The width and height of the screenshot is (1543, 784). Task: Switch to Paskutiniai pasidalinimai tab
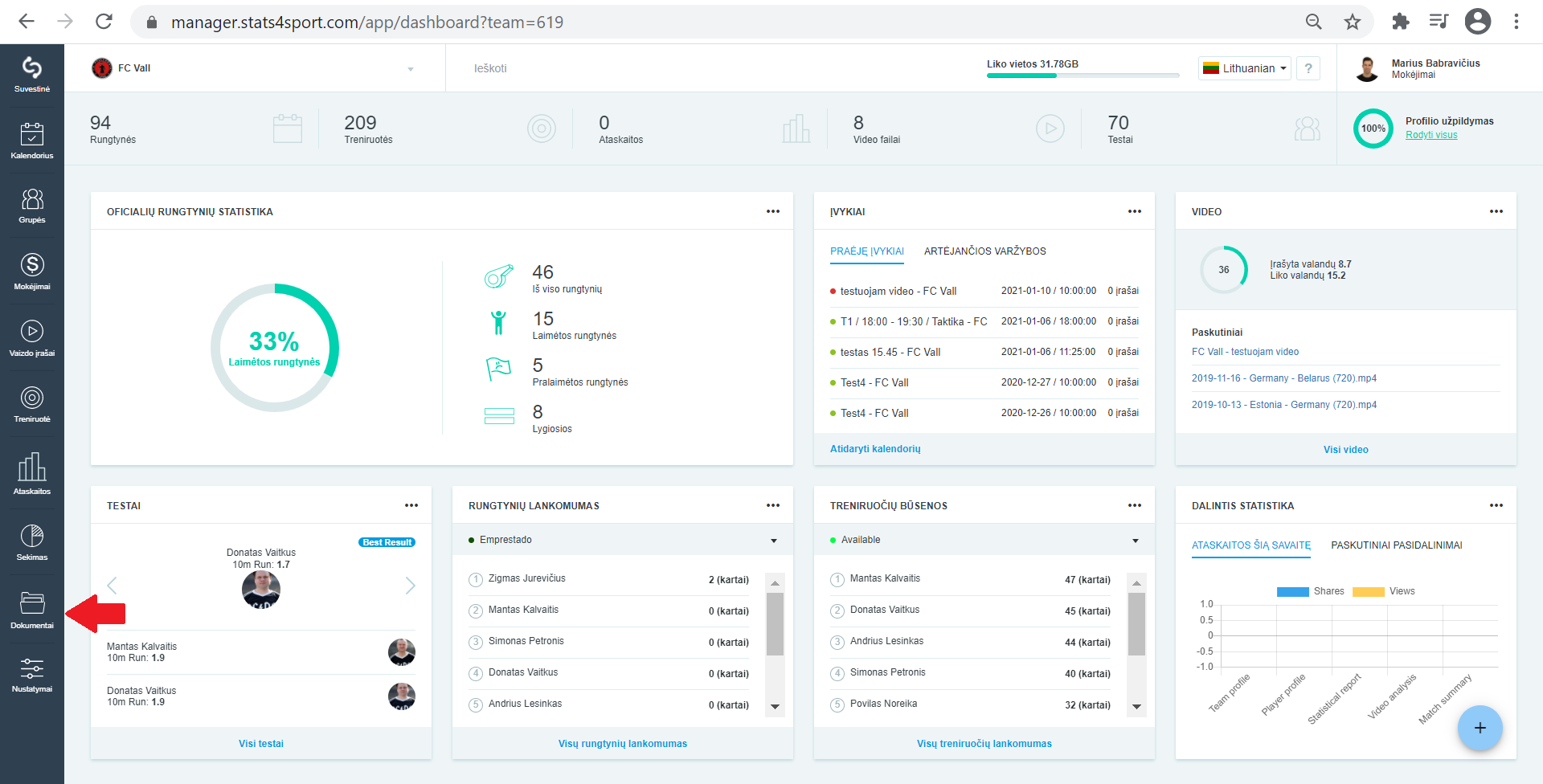pos(1397,545)
